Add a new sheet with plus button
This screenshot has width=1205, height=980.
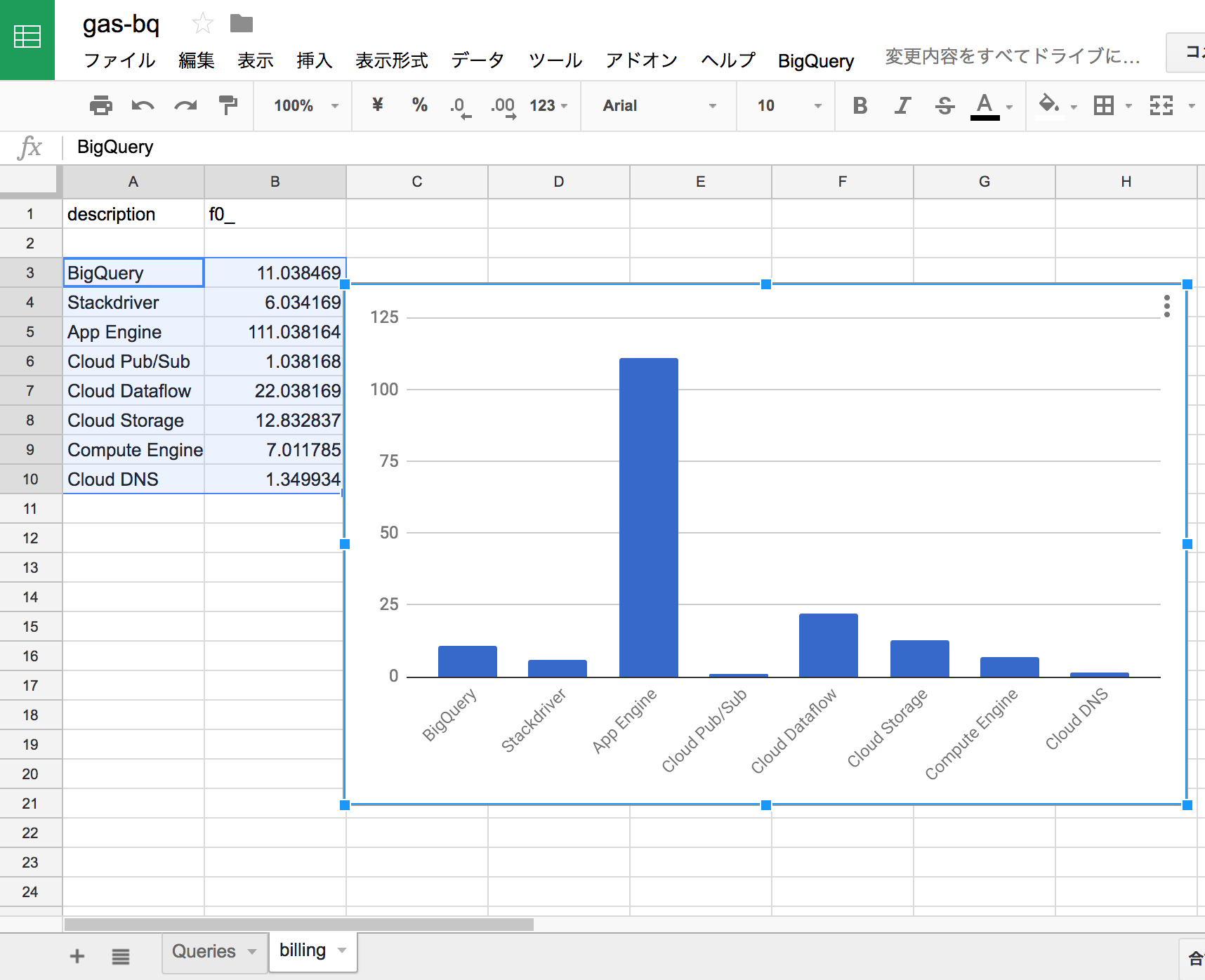point(77,956)
